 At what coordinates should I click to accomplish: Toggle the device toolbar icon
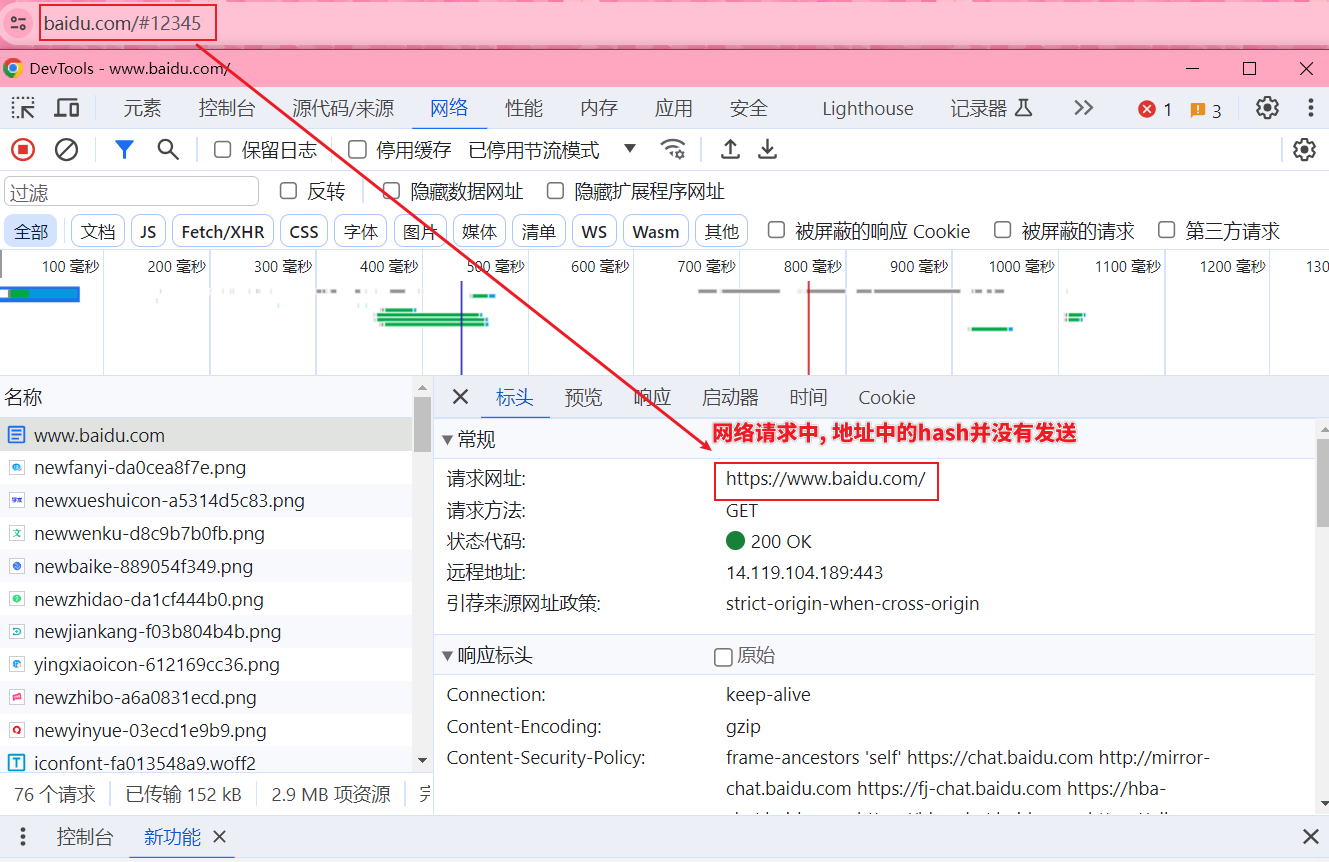pyautogui.click(x=67, y=108)
